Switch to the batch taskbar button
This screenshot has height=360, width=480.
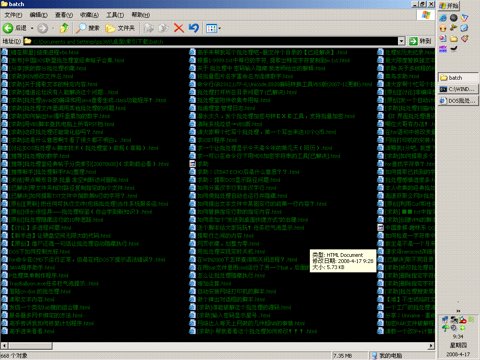[x=458, y=78]
